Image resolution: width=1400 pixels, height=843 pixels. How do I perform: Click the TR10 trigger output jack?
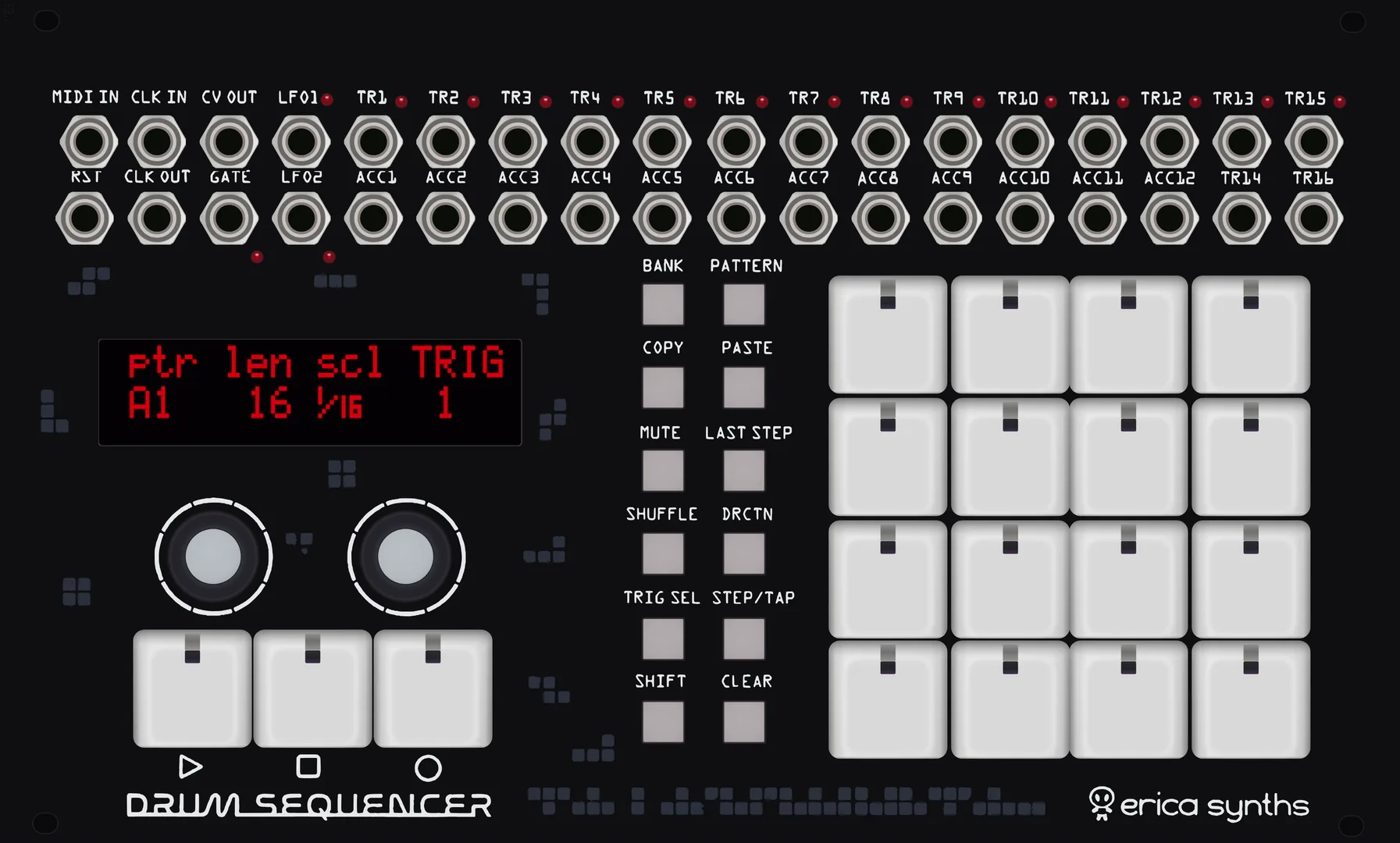(1025, 142)
